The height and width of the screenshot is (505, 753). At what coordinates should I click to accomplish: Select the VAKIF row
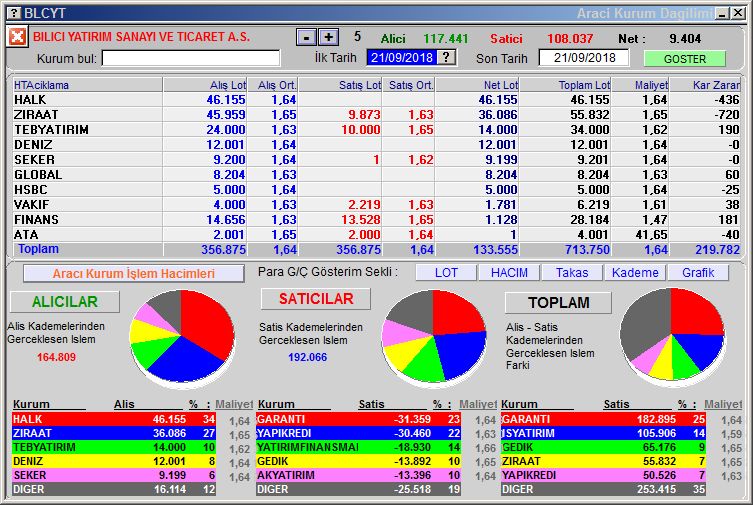click(x=376, y=204)
